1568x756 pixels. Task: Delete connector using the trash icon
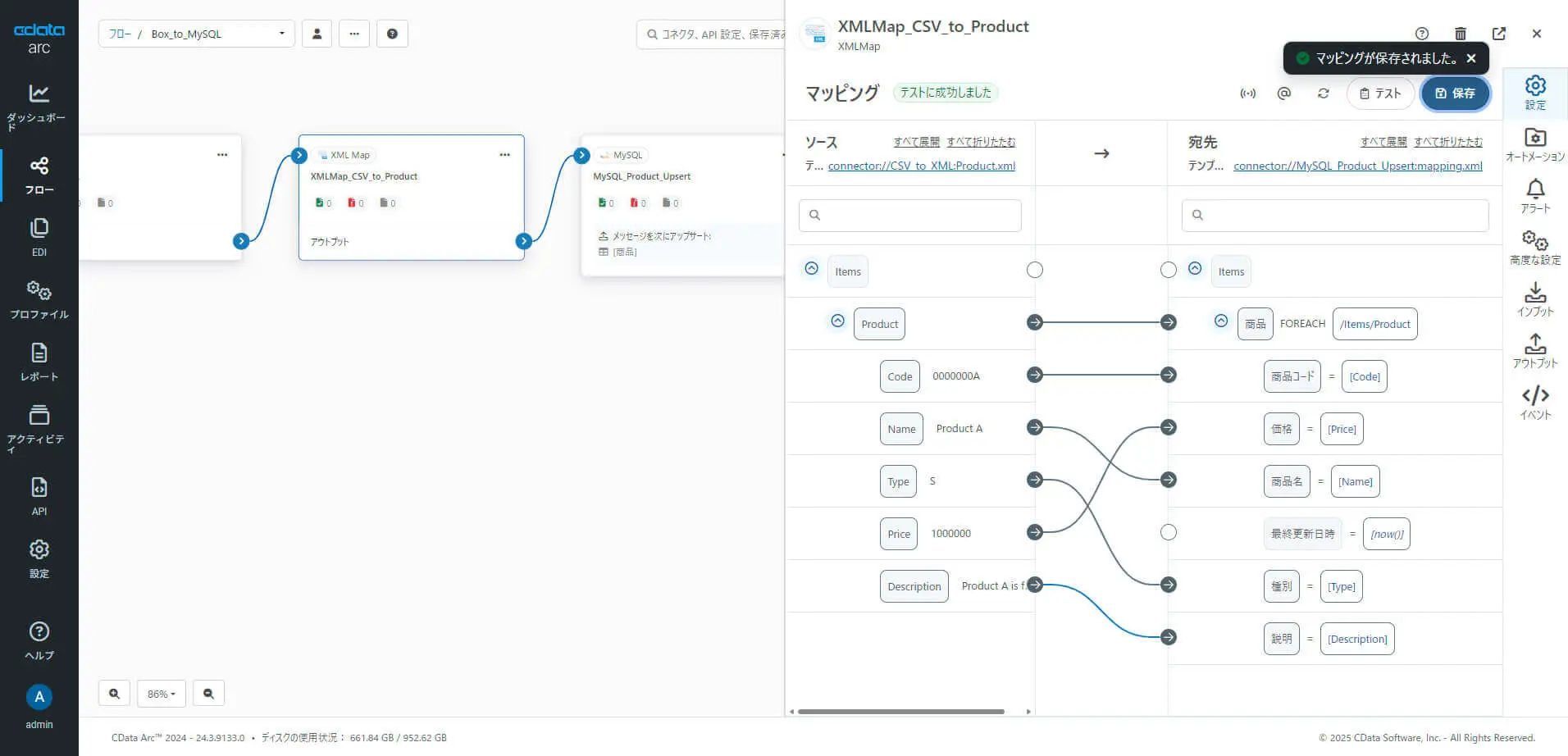pyautogui.click(x=1460, y=34)
